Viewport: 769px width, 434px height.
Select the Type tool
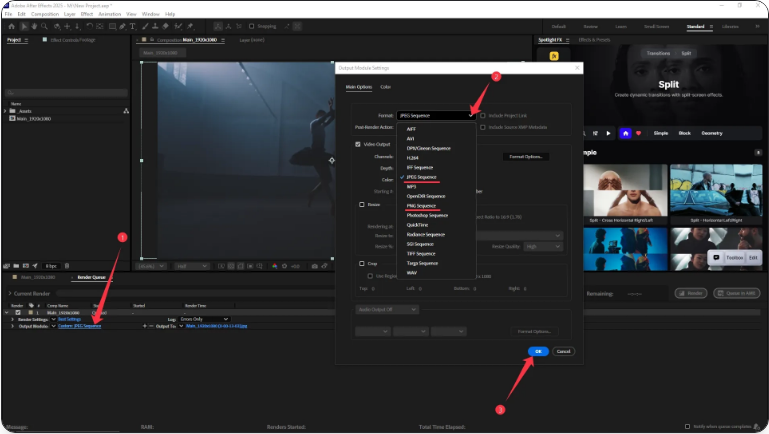(134, 26)
